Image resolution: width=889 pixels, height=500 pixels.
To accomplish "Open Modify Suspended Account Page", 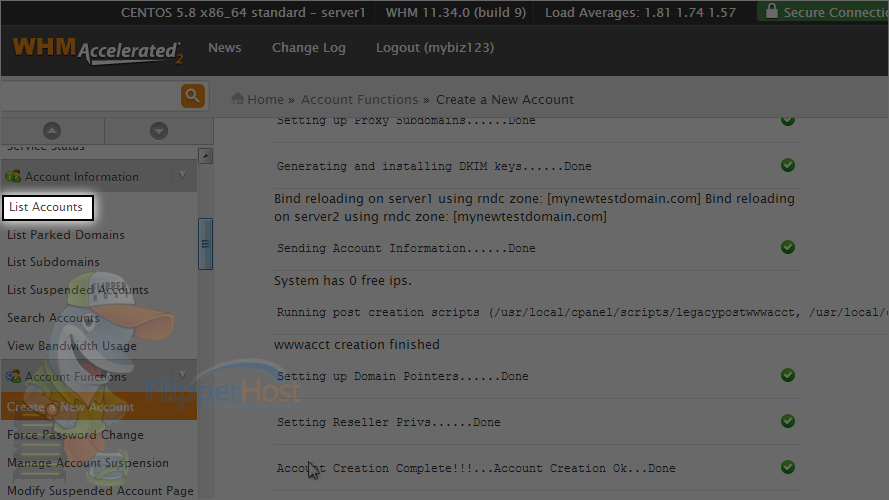I will 100,490.
